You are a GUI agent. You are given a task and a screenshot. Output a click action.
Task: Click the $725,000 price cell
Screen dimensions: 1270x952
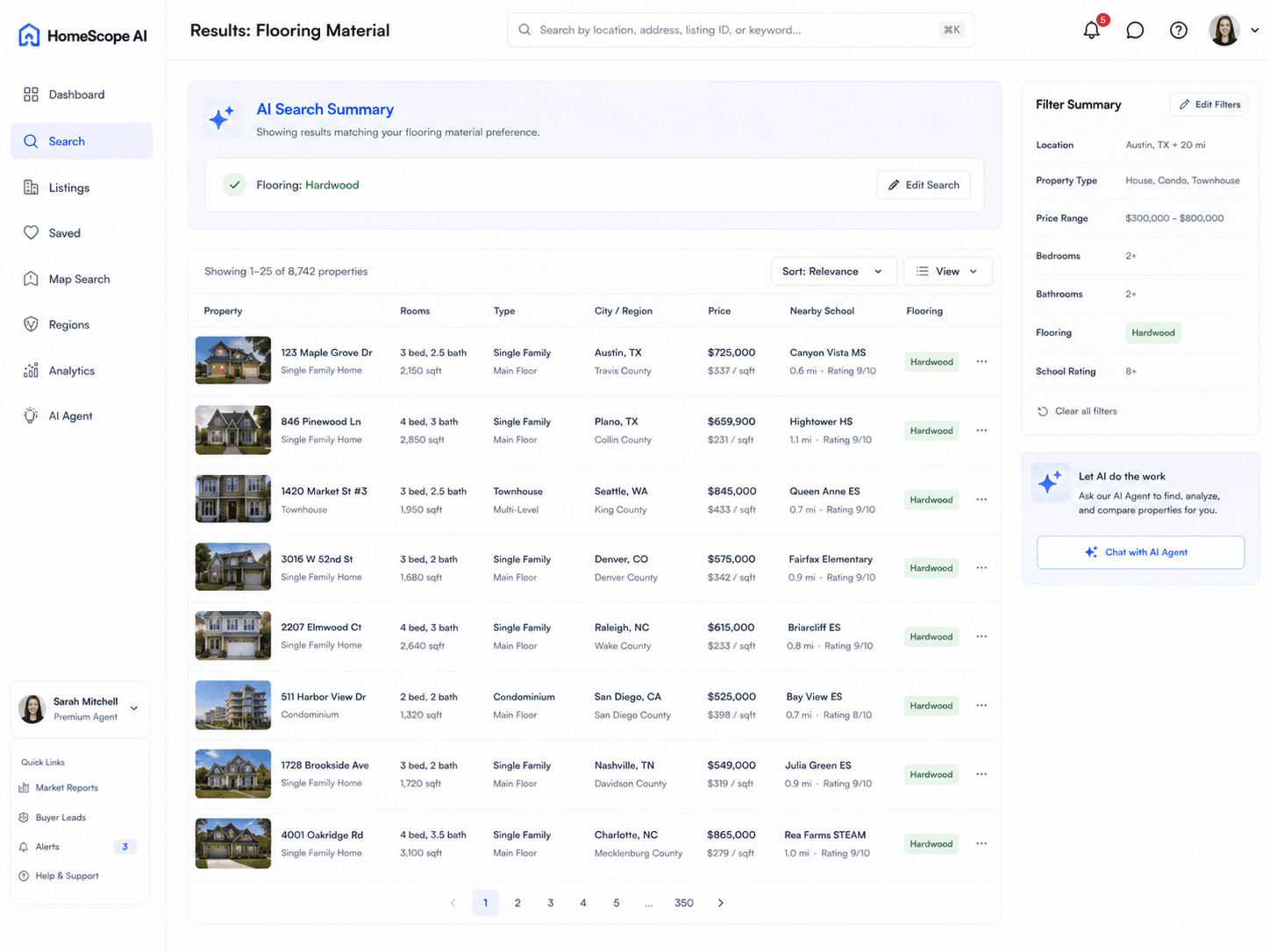[731, 352]
